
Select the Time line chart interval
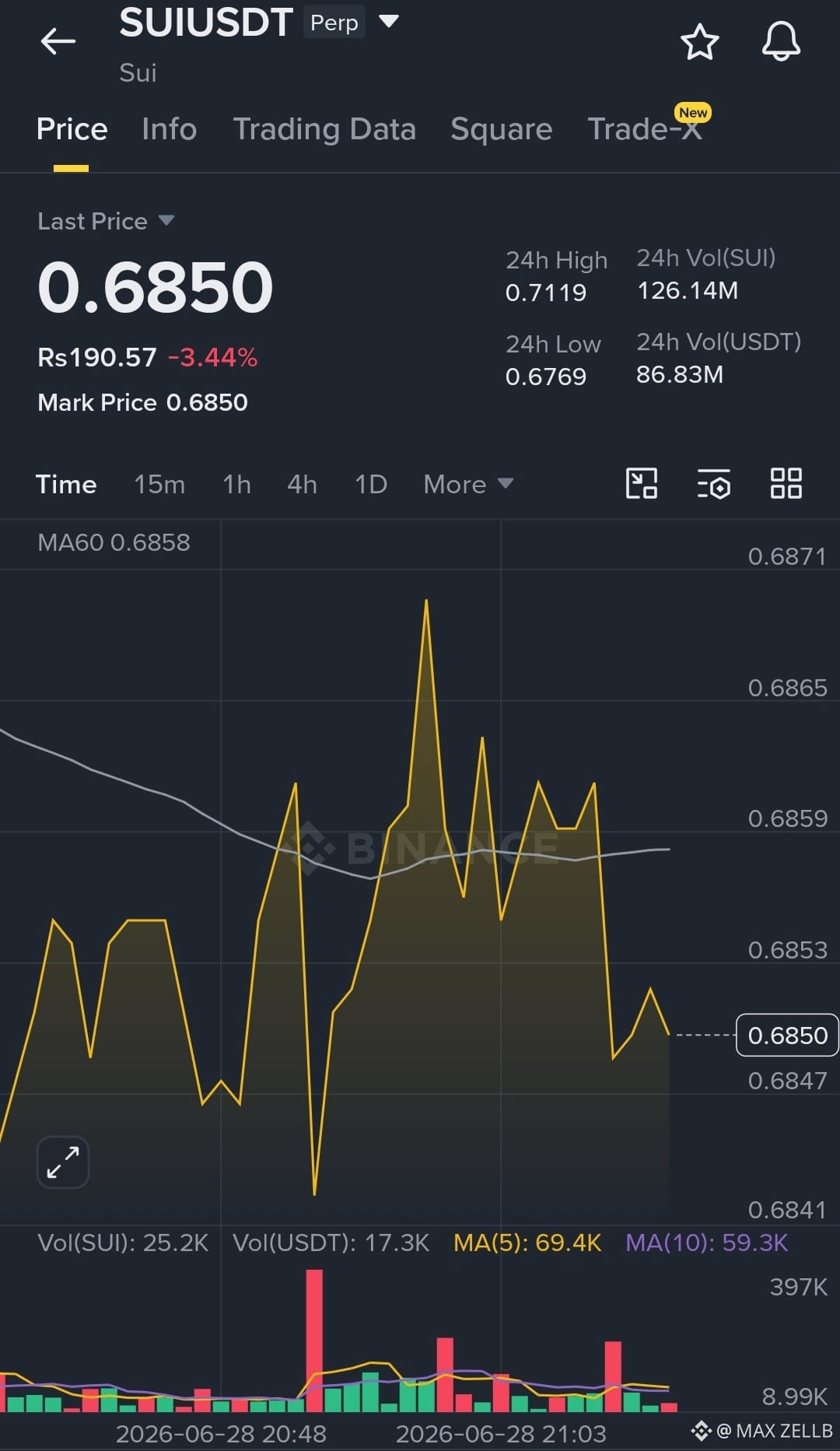click(66, 484)
